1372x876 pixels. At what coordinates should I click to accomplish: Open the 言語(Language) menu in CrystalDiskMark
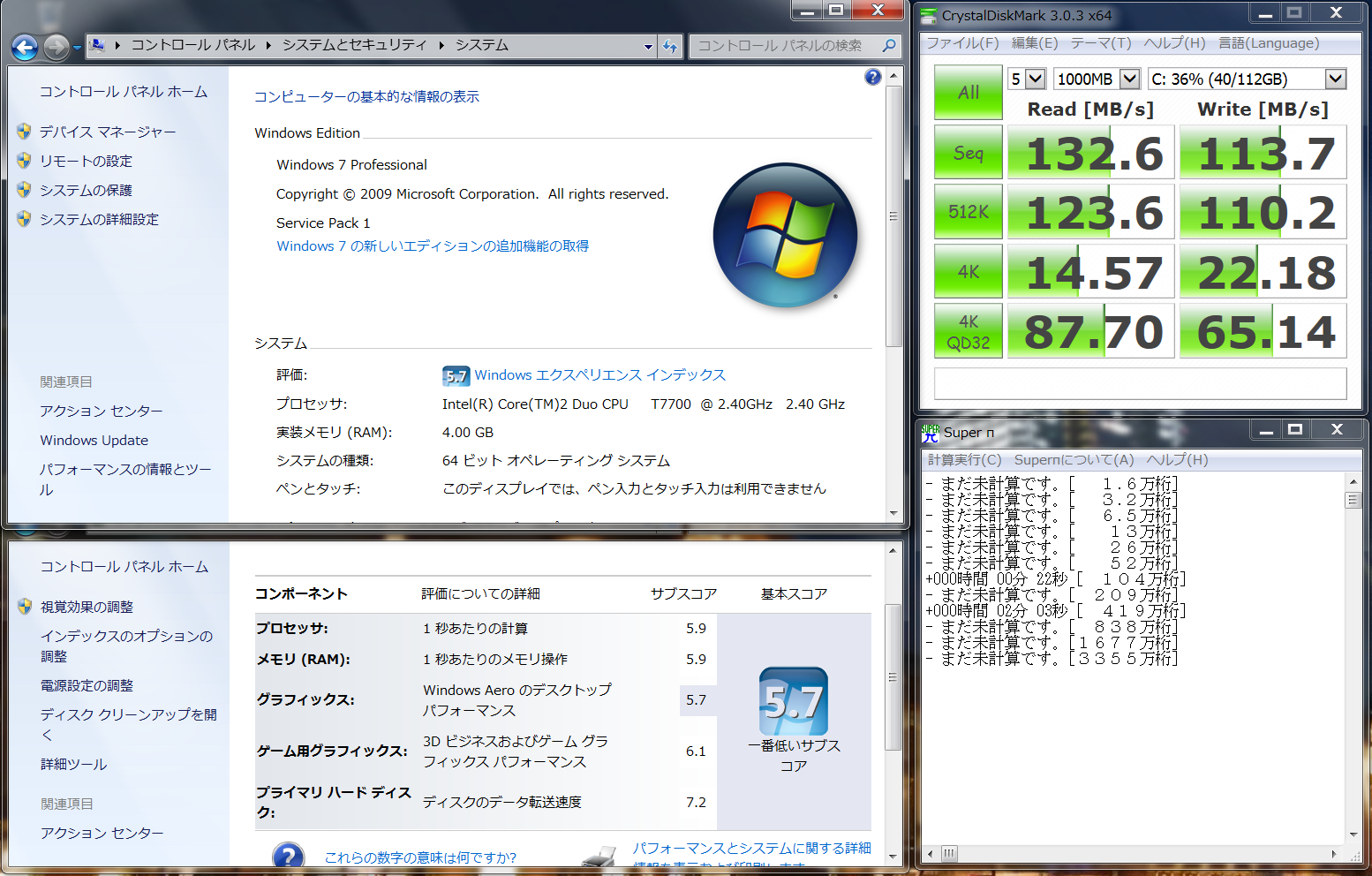(x=1269, y=43)
